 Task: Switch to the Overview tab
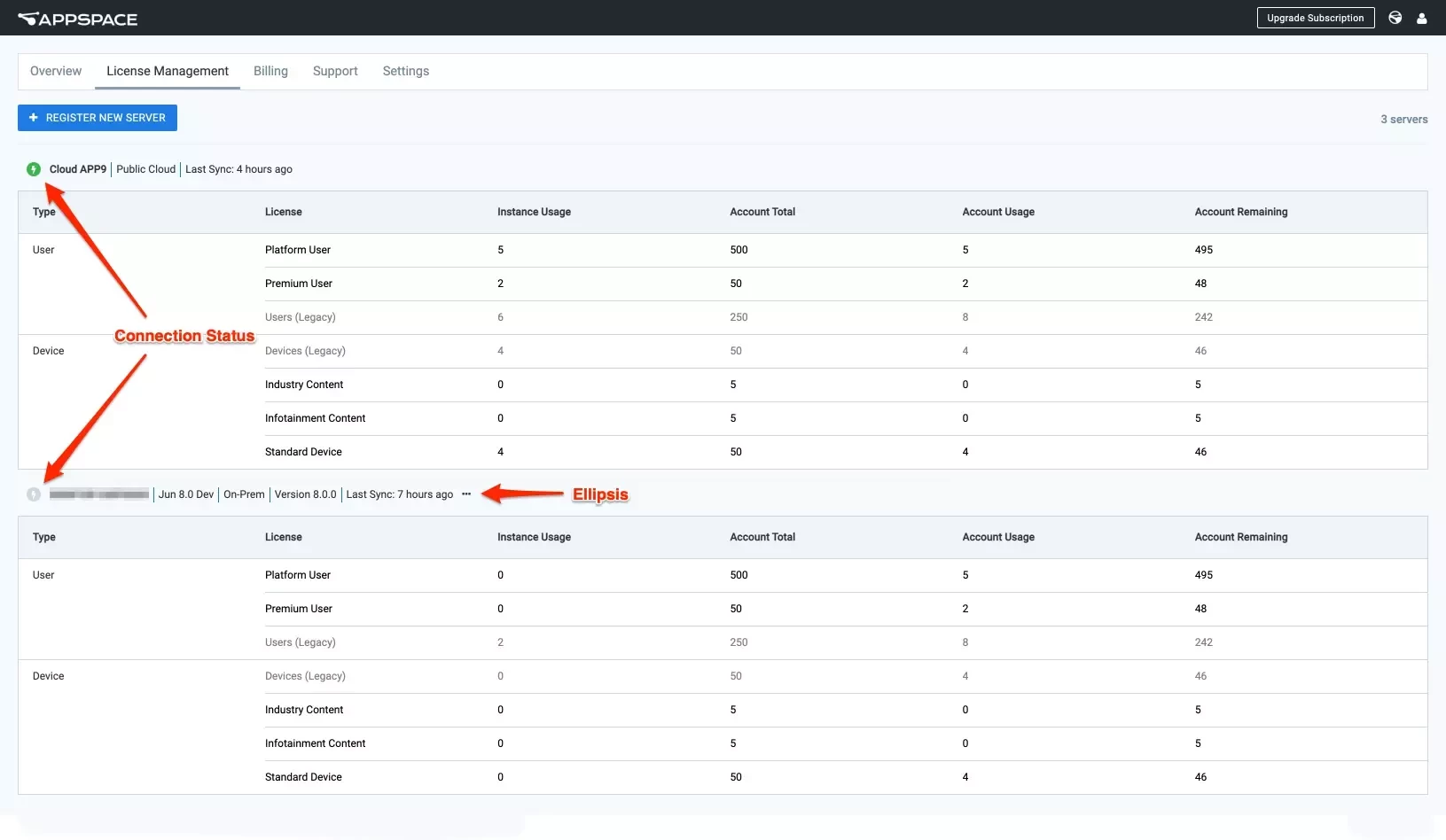click(56, 71)
